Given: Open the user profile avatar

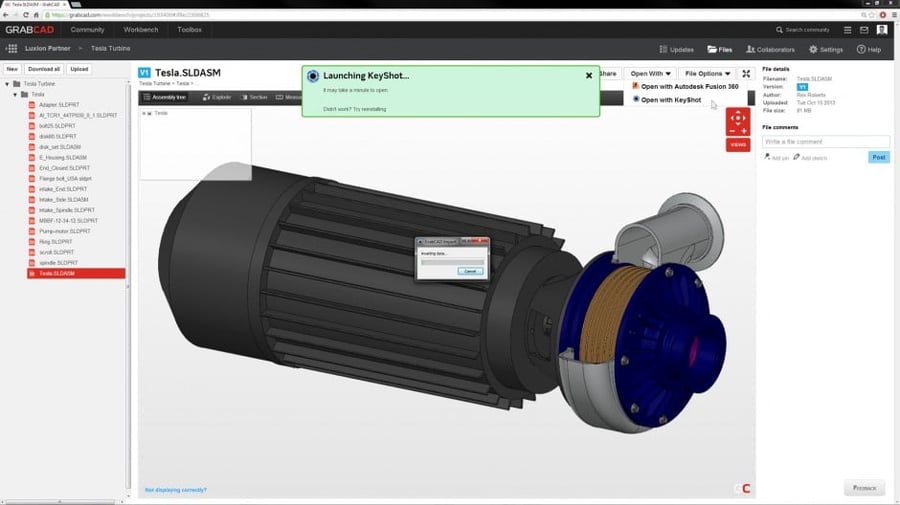Looking at the screenshot, I should tap(882, 30).
